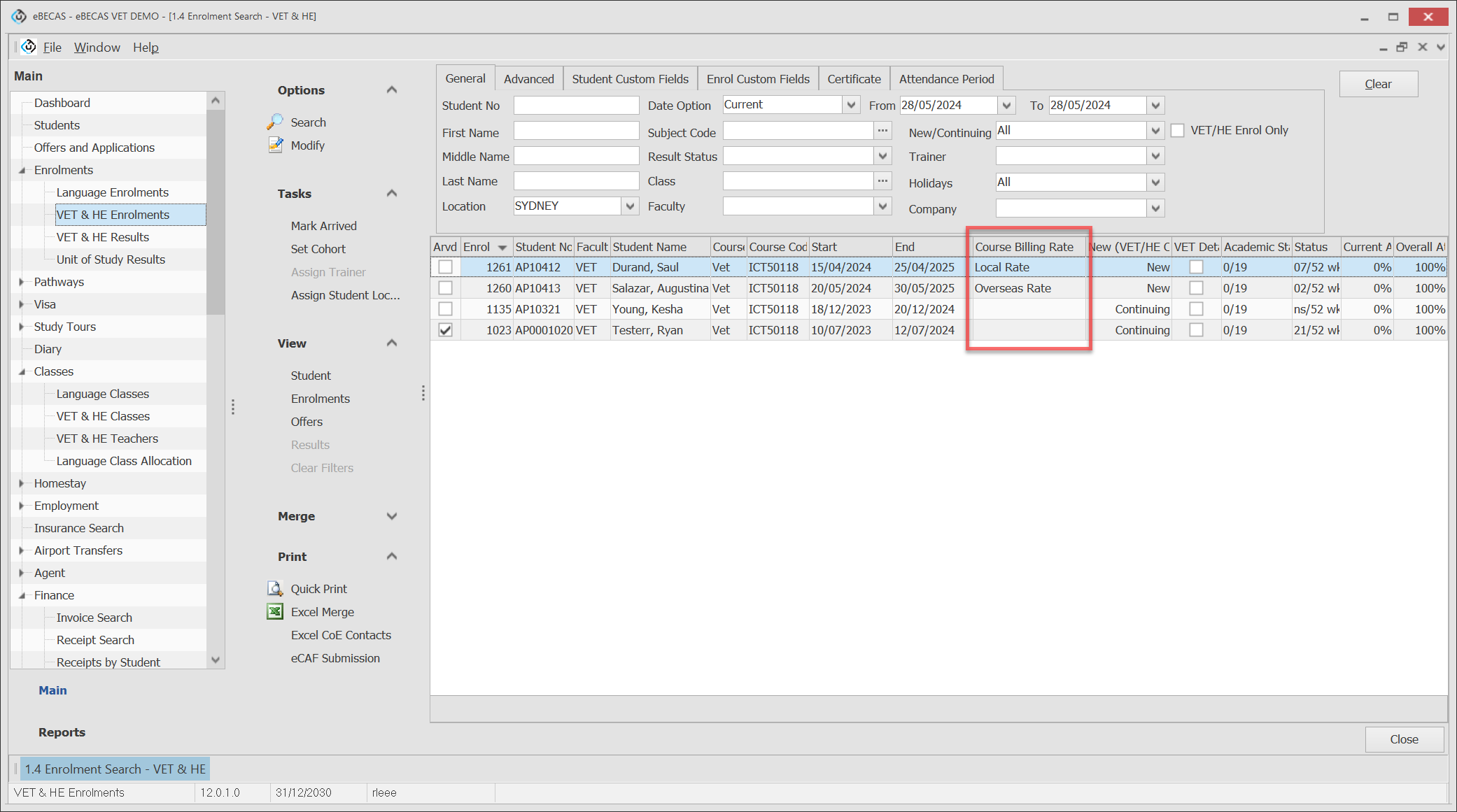
Task: Expand the Merge section
Action: (x=392, y=516)
